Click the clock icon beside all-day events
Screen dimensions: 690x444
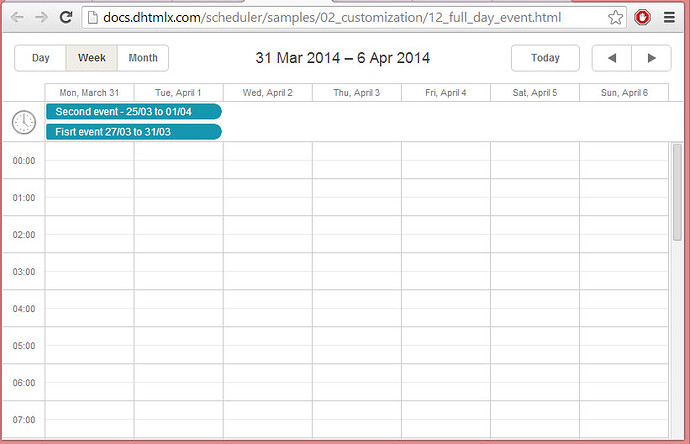click(24, 122)
